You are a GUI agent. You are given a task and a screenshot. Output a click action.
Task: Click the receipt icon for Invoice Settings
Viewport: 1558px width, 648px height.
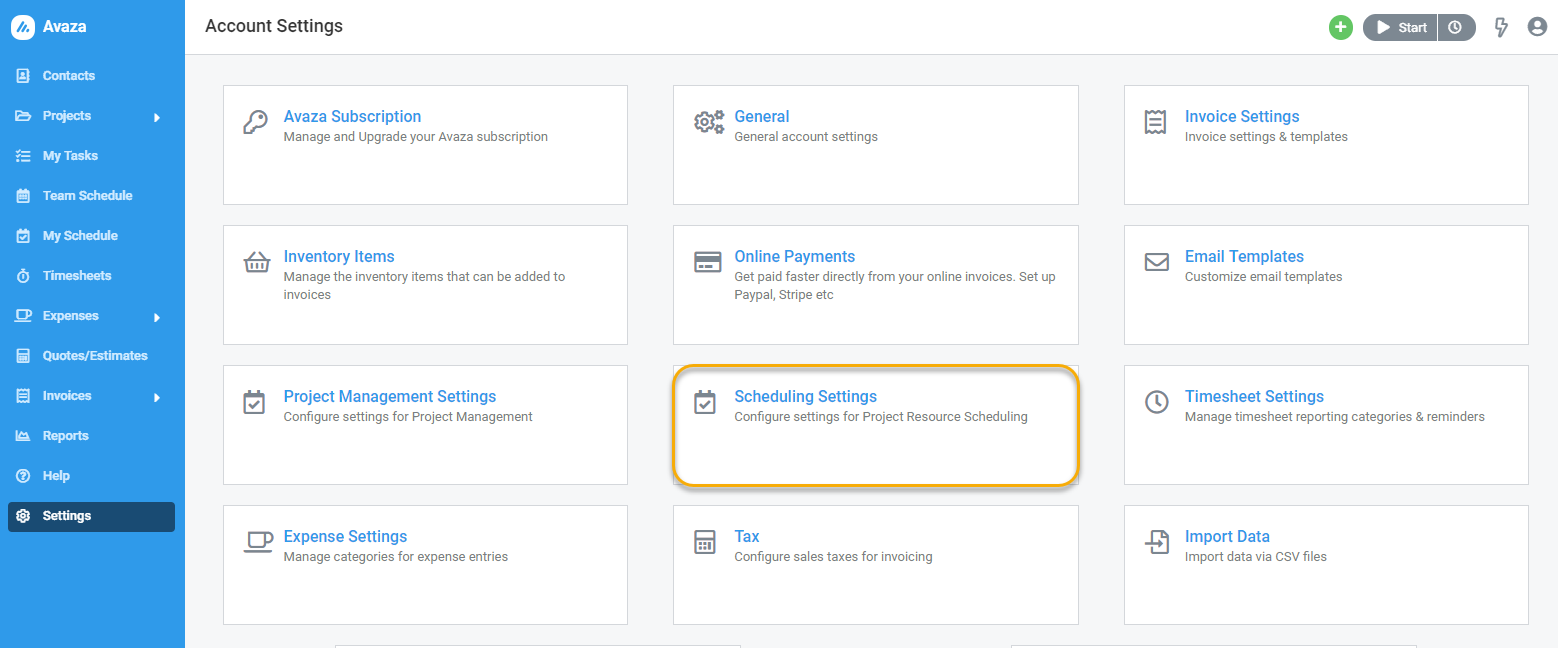(x=1156, y=122)
